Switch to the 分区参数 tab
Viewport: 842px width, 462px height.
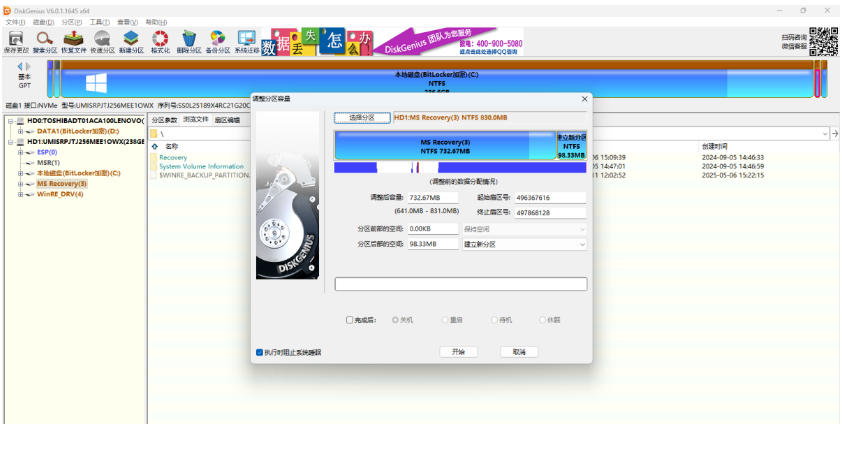coord(163,120)
